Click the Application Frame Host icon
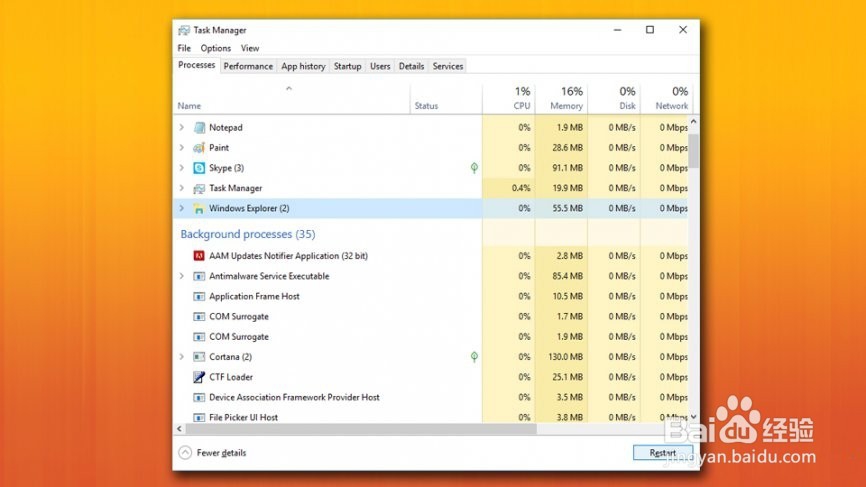The width and height of the screenshot is (866, 487). (199, 297)
